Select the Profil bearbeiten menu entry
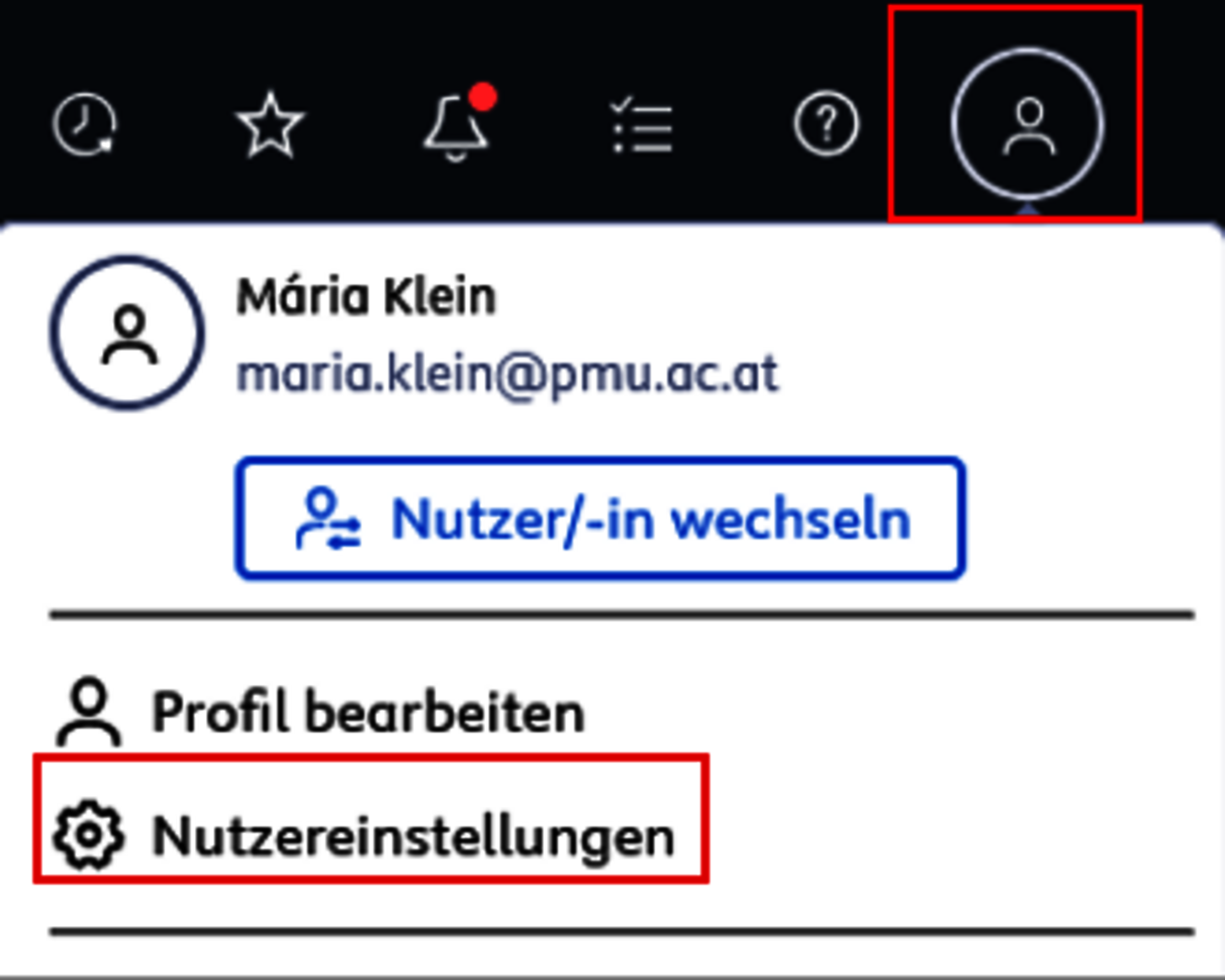Viewport: 1225px width, 980px height. [x=321, y=713]
